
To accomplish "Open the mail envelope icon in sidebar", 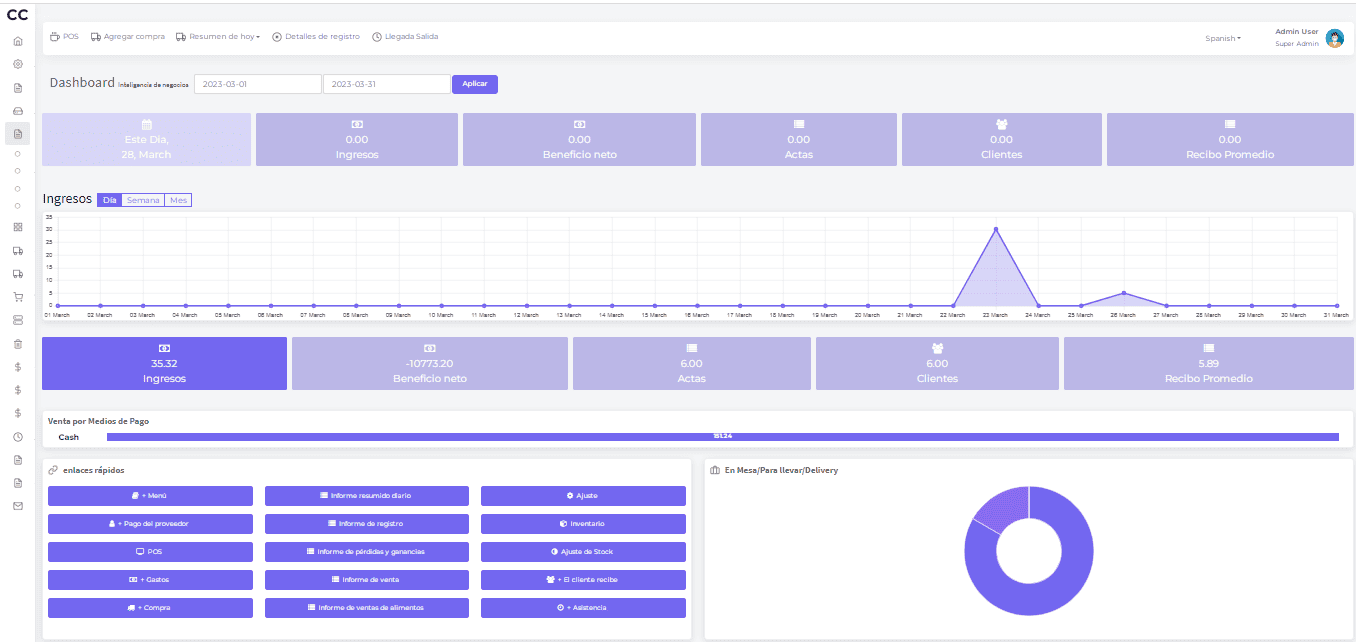I will click(x=17, y=506).
